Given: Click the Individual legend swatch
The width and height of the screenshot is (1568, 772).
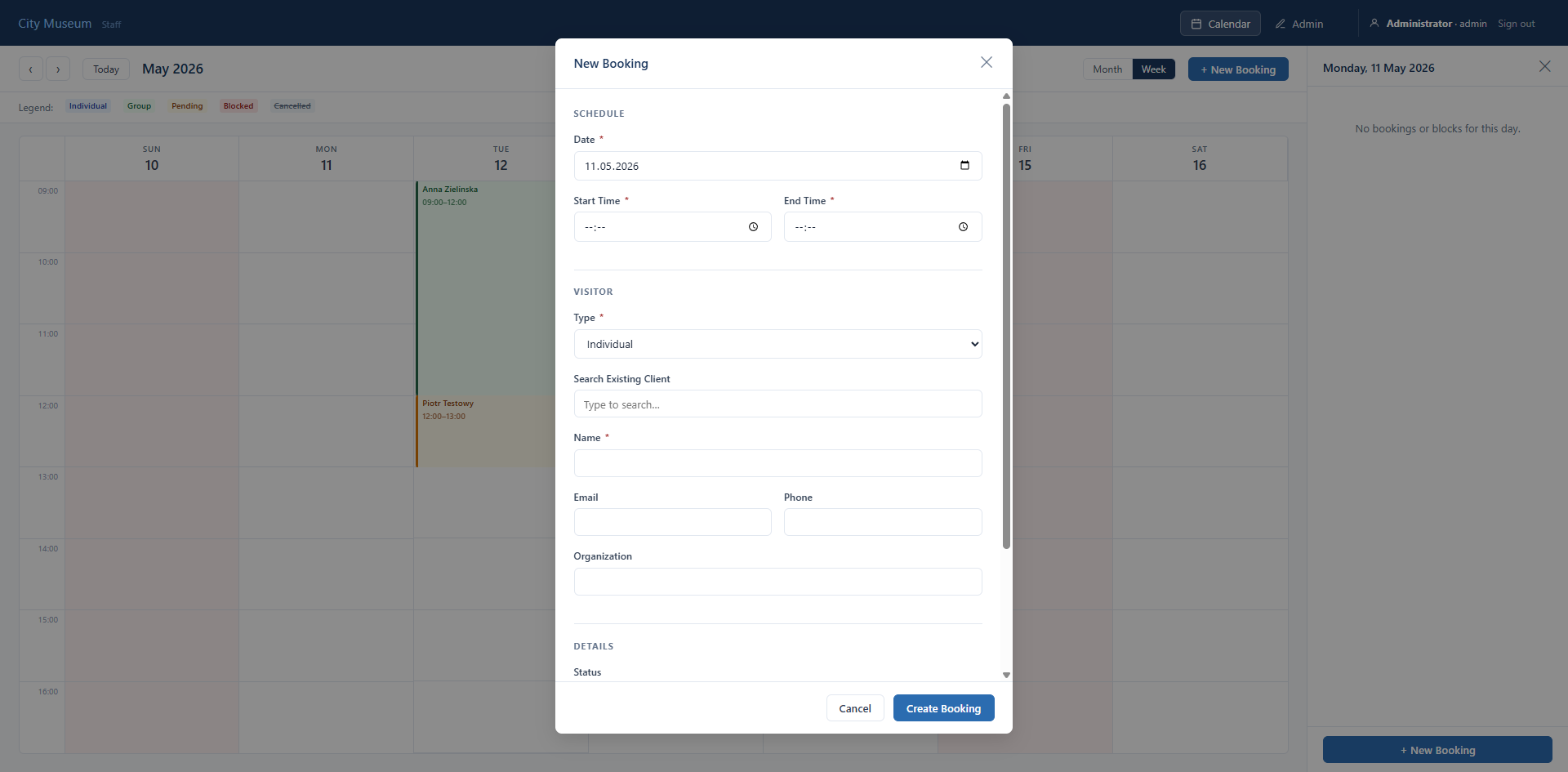Looking at the screenshot, I should (x=88, y=106).
